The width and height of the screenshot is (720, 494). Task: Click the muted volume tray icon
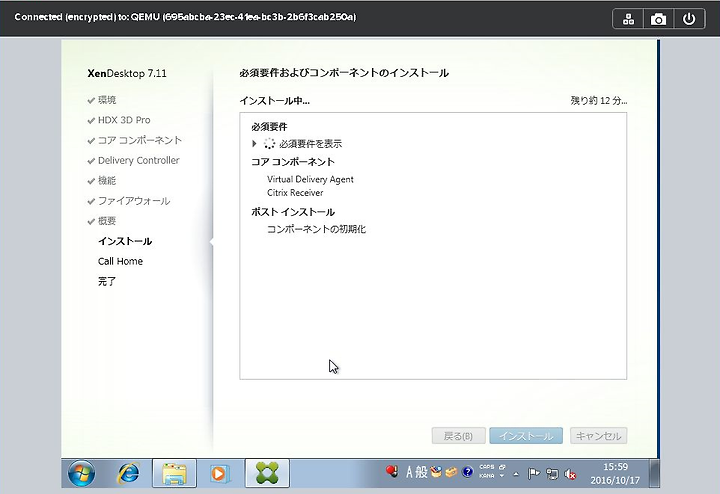coord(570,474)
